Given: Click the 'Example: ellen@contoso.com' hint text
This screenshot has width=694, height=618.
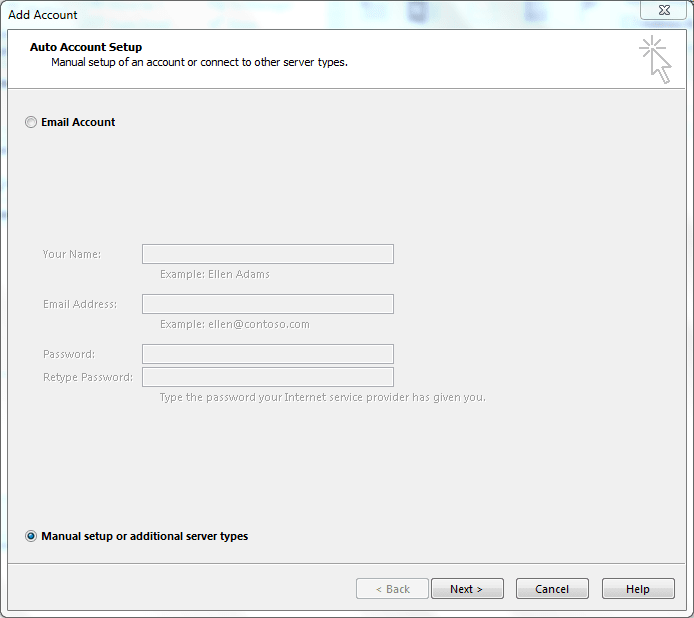Looking at the screenshot, I should point(235,324).
